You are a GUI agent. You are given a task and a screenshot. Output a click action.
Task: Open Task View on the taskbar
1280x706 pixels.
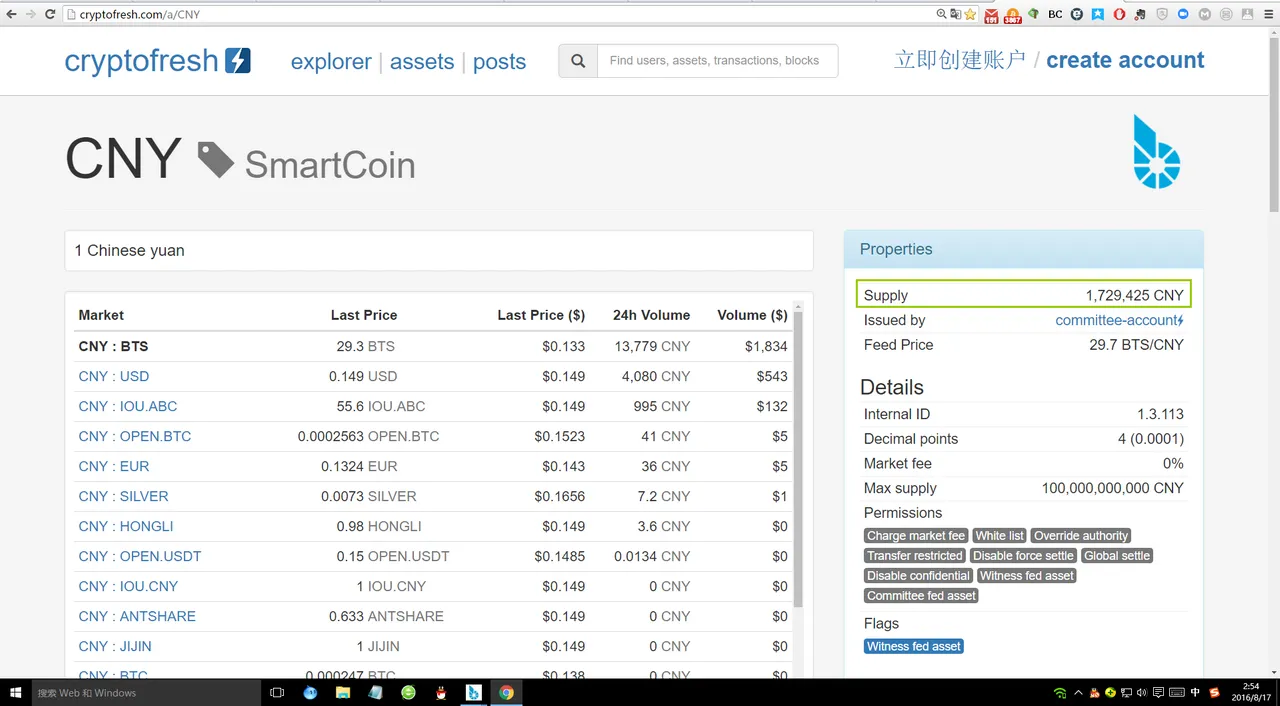[x=277, y=692]
